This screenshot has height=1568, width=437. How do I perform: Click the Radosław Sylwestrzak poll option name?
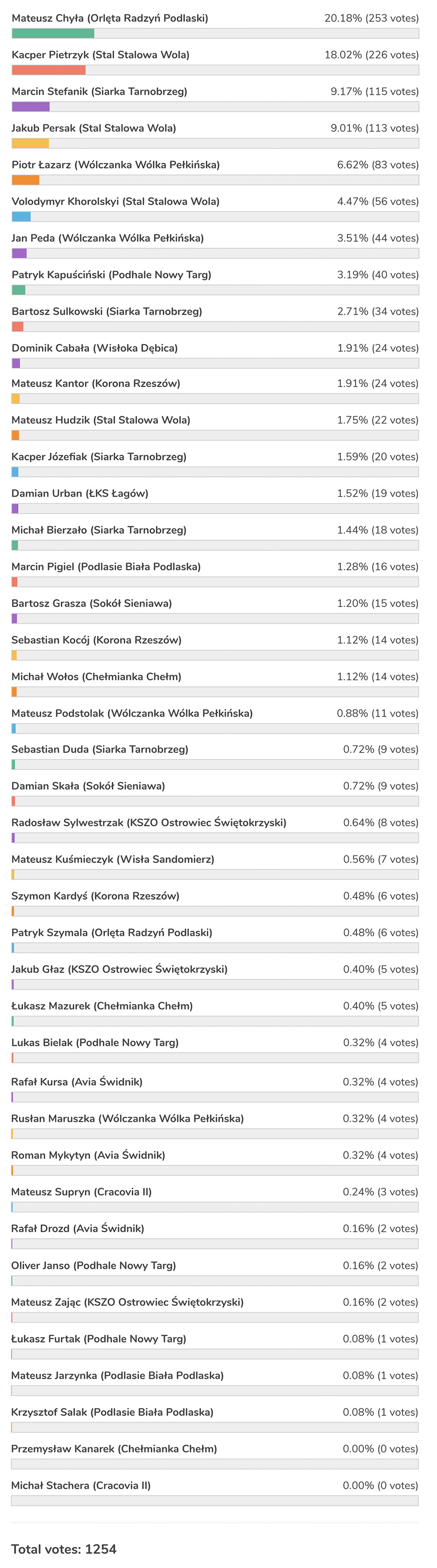[149, 822]
